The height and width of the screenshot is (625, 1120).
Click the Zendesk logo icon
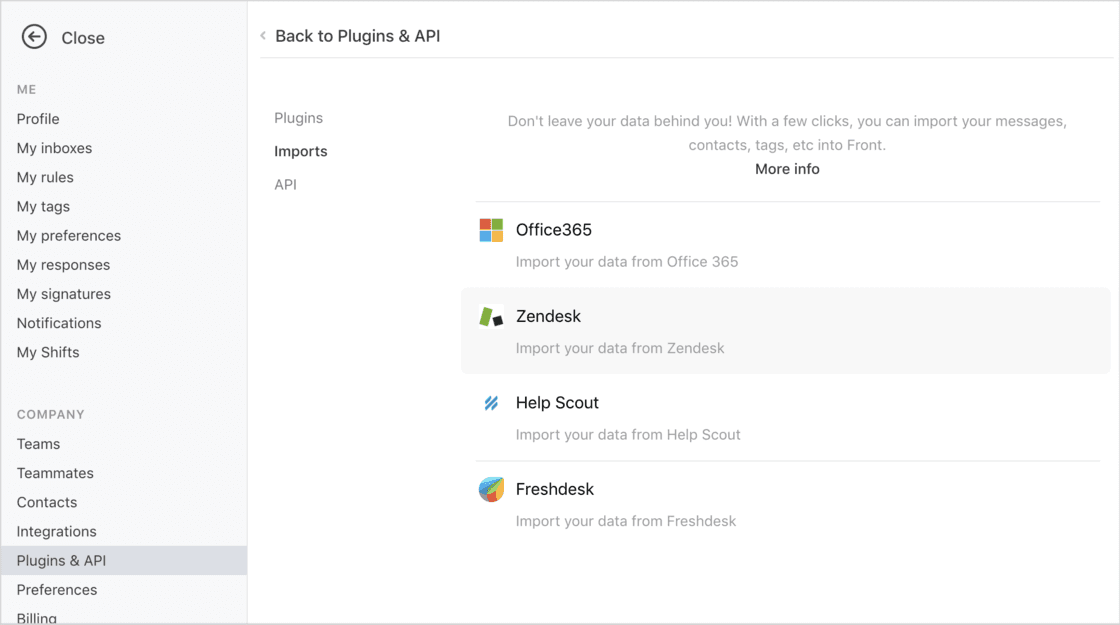491,316
